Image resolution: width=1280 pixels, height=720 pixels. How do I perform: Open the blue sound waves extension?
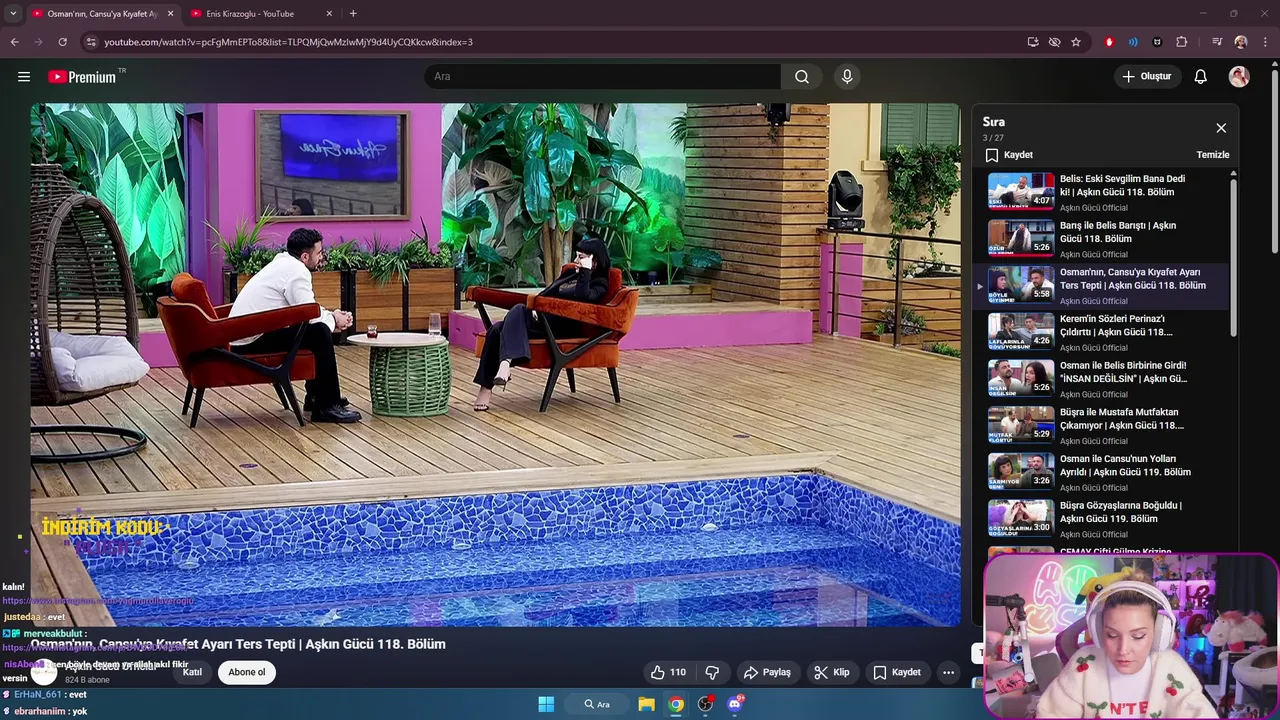1133,42
